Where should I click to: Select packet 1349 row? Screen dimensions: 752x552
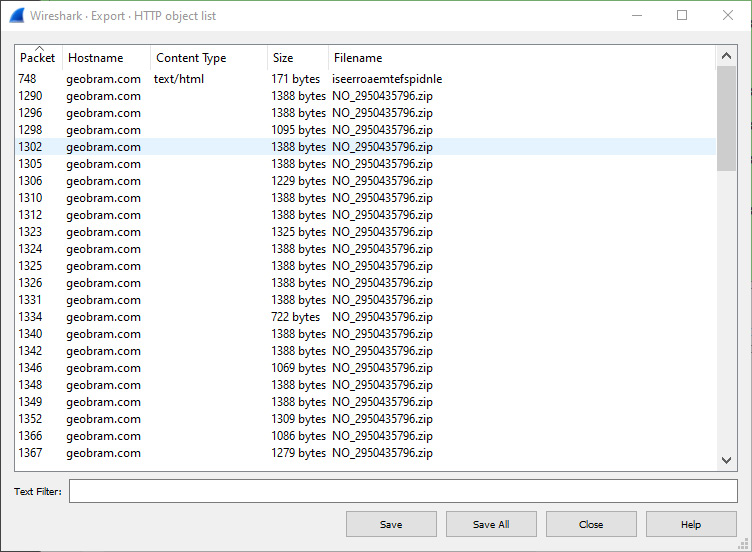365,402
